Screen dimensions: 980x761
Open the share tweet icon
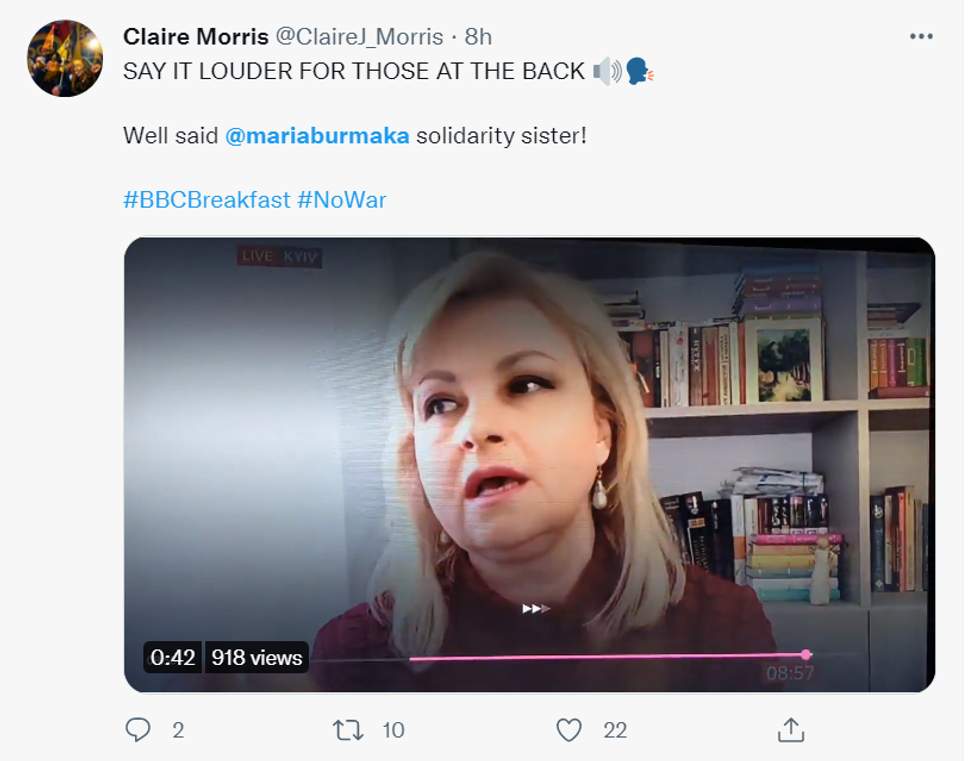click(790, 730)
